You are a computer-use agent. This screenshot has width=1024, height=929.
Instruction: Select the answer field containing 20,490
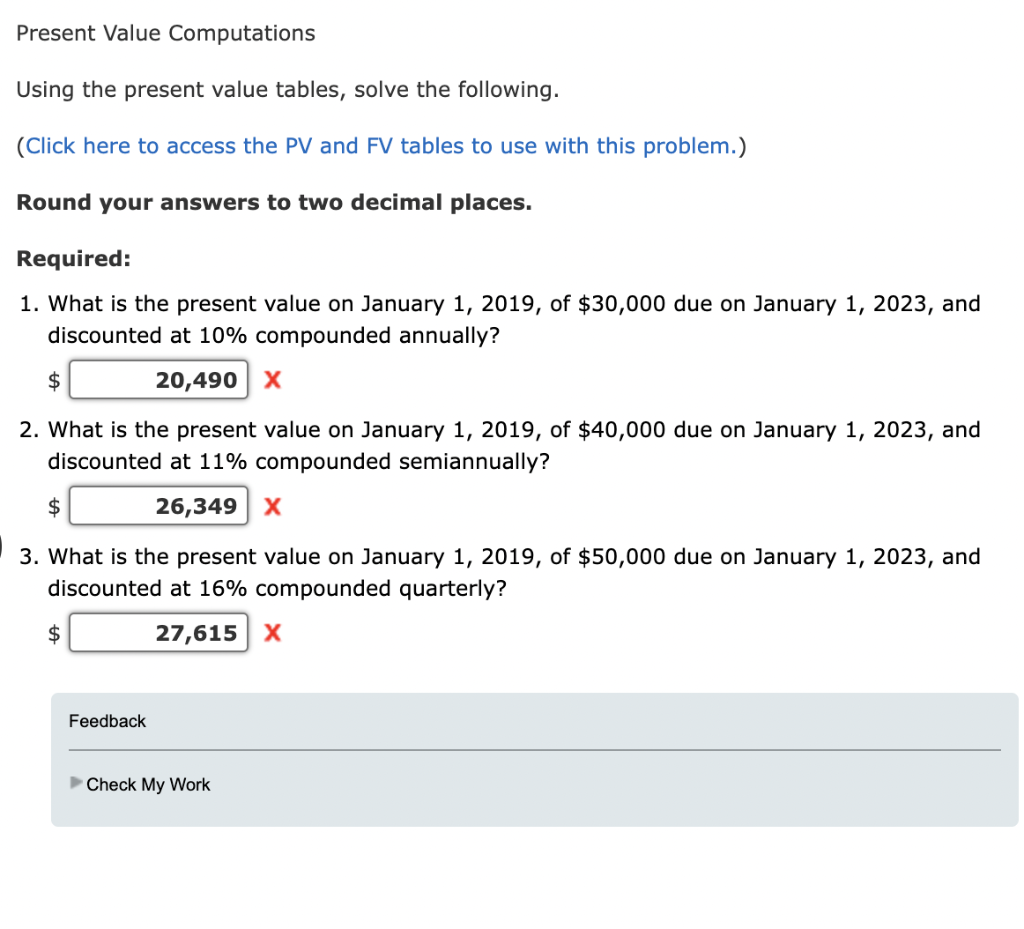[158, 380]
